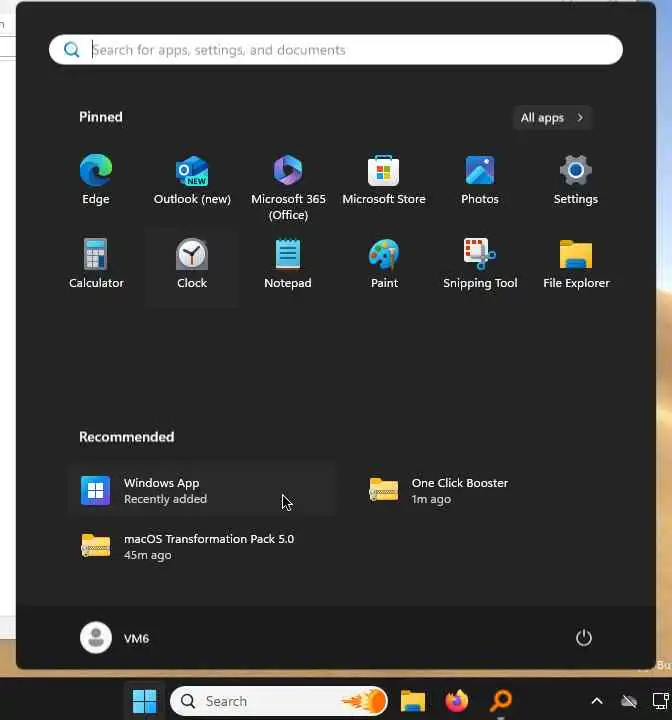Image resolution: width=672 pixels, height=720 pixels.
Task: Open the Edge browser pinned app
Action: (x=96, y=180)
